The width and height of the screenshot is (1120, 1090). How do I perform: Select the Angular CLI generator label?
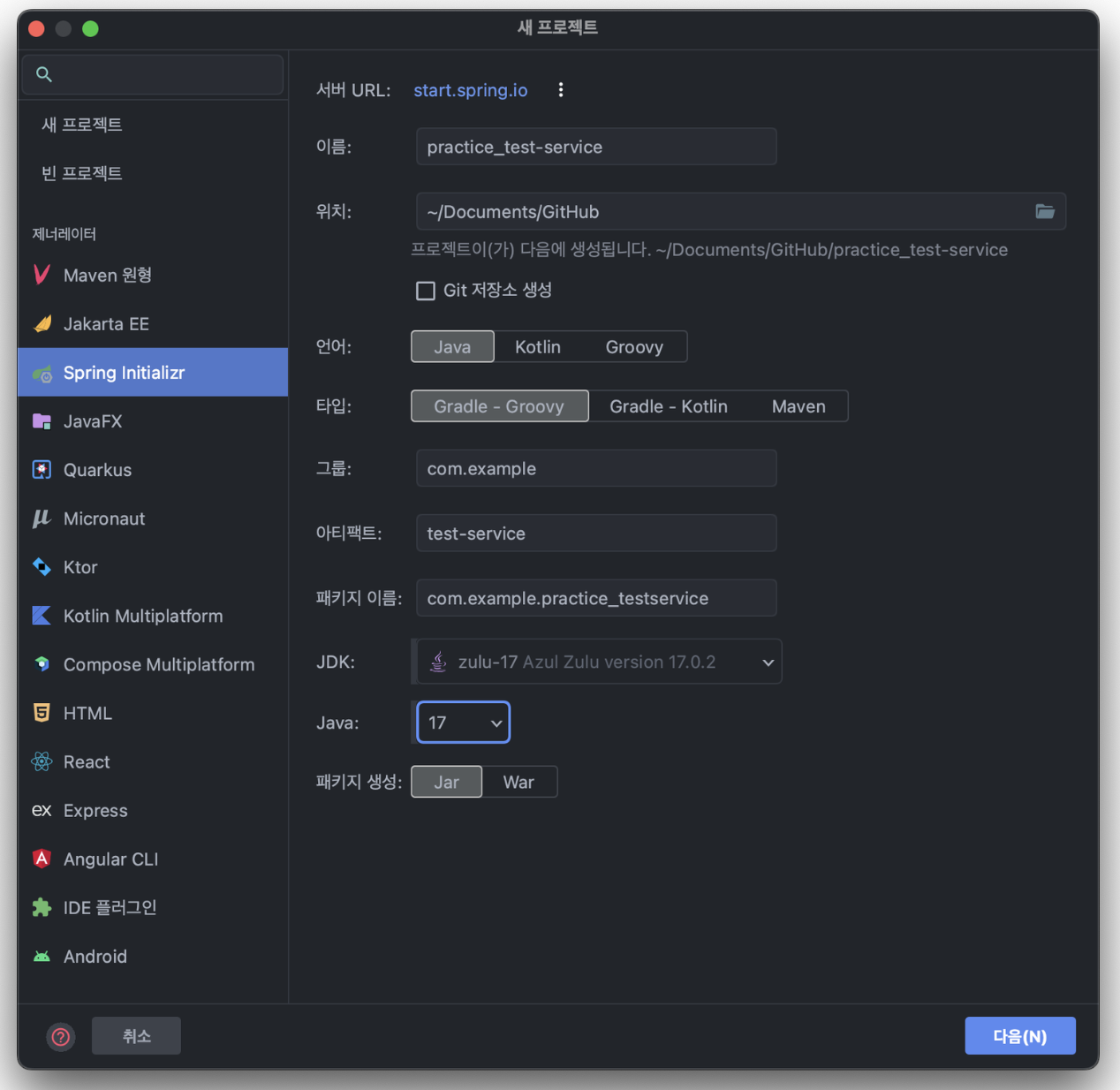(x=110, y=859)
